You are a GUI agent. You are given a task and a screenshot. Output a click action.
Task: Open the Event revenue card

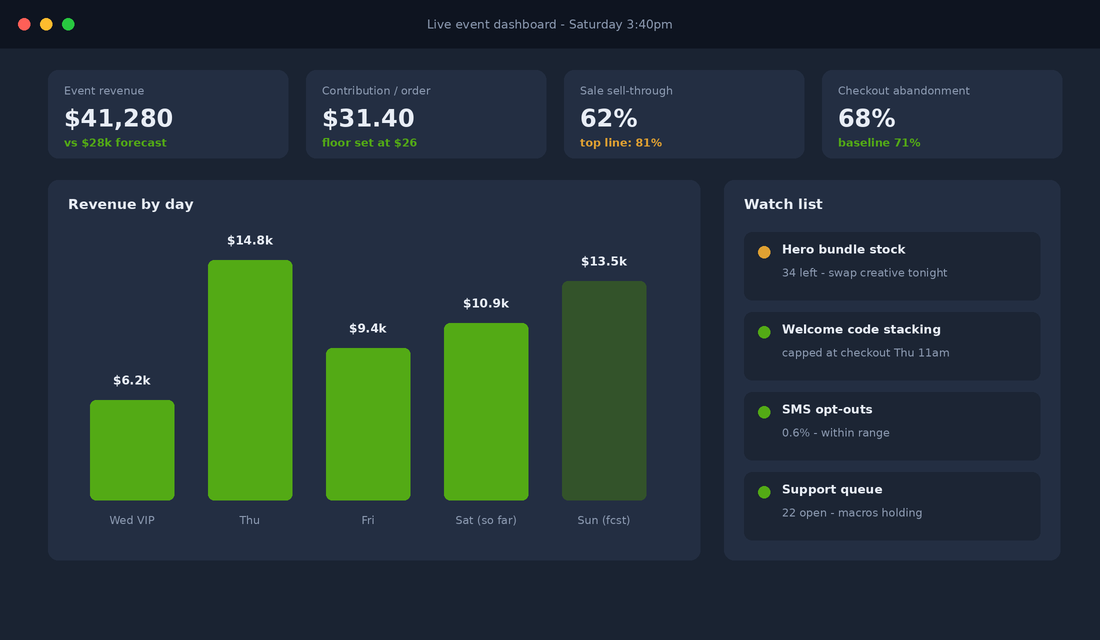coord(168,114)
